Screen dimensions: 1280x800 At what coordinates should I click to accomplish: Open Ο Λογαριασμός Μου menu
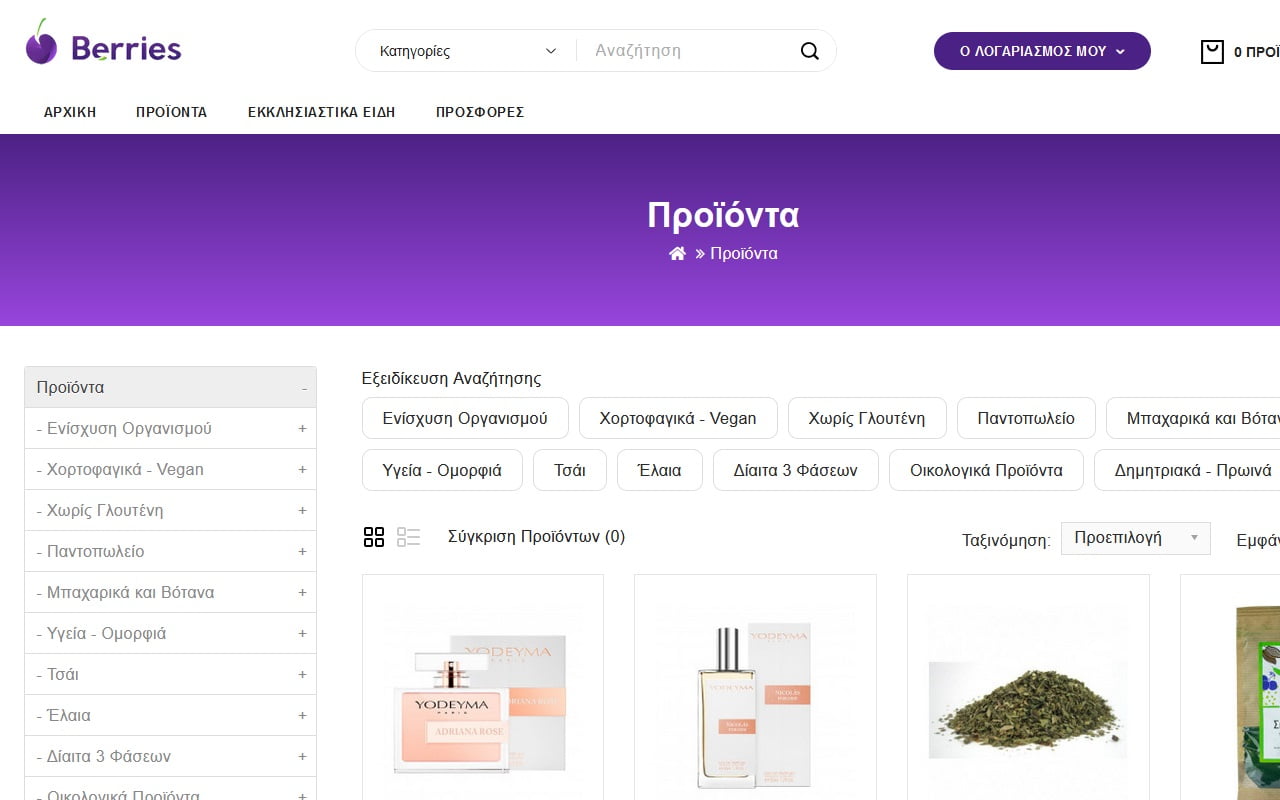1042,51
